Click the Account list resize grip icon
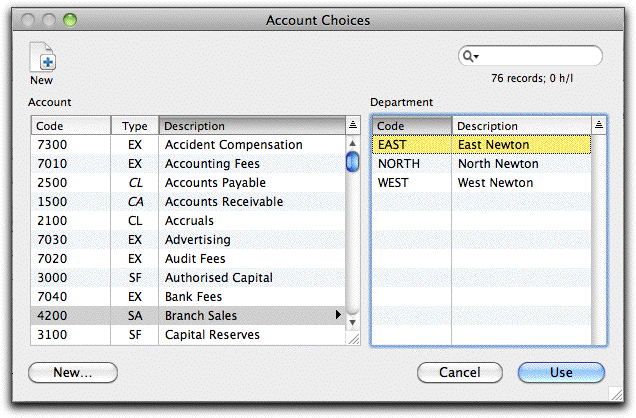 [354, 339]
